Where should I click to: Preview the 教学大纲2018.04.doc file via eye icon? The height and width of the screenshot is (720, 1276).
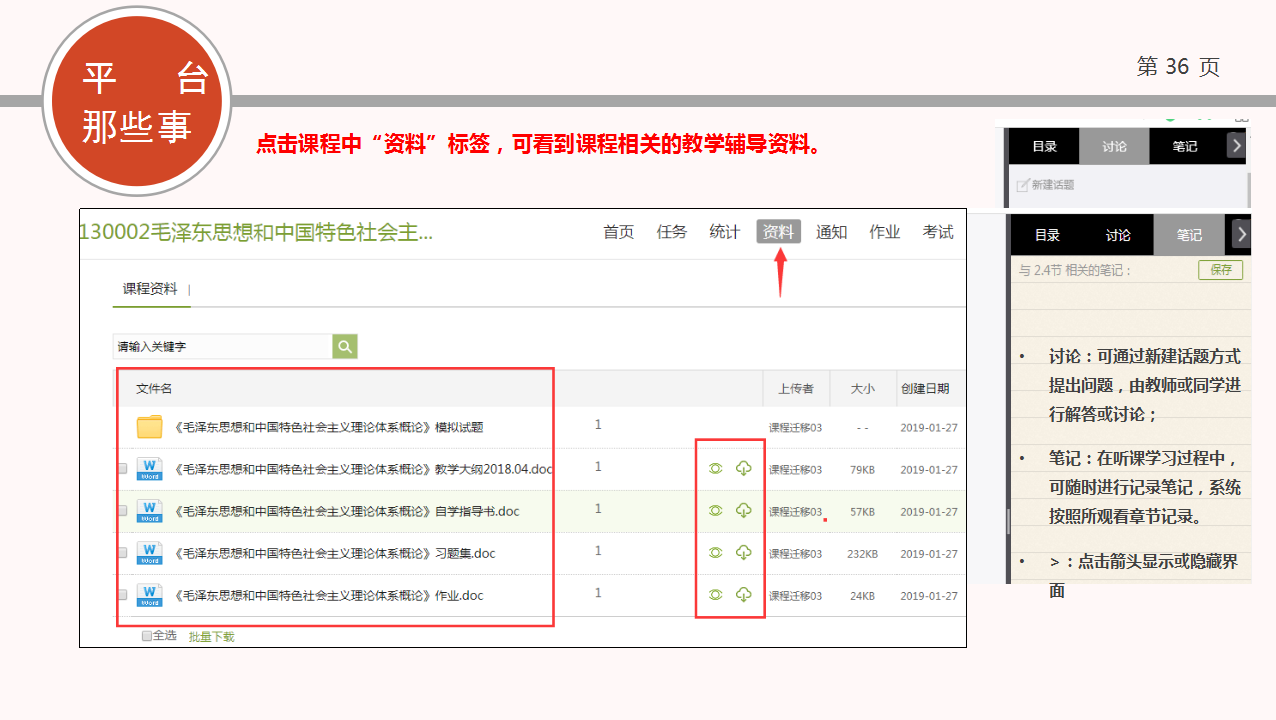(715, 468)
